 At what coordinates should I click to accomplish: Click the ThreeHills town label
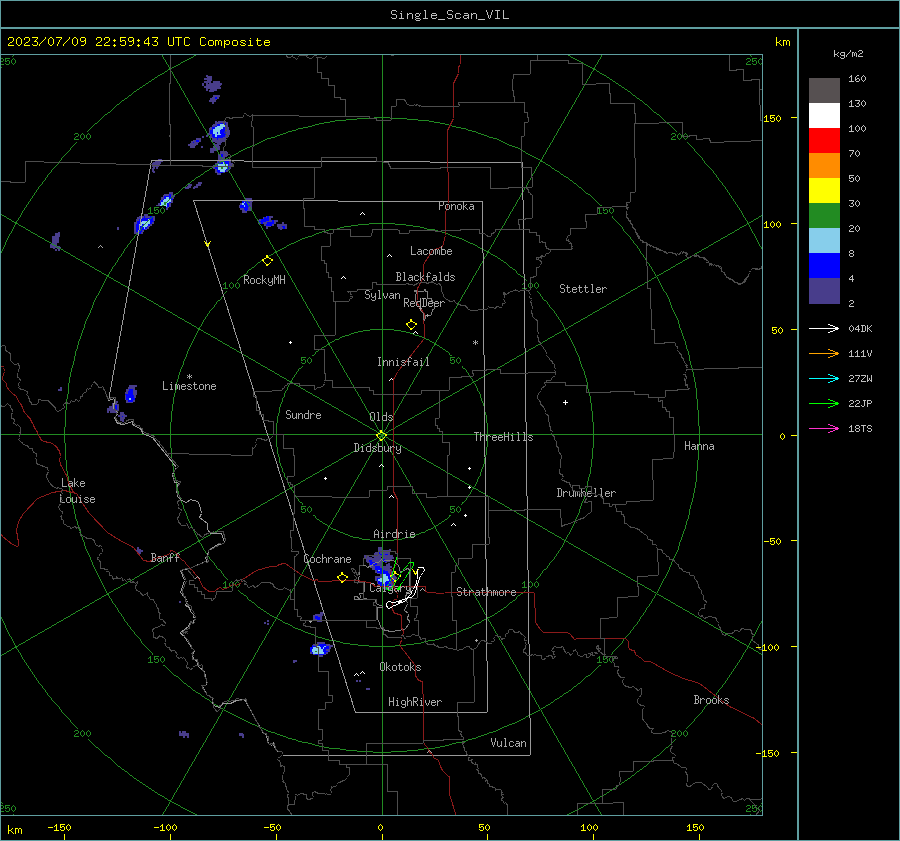click(x=503, y=437)
